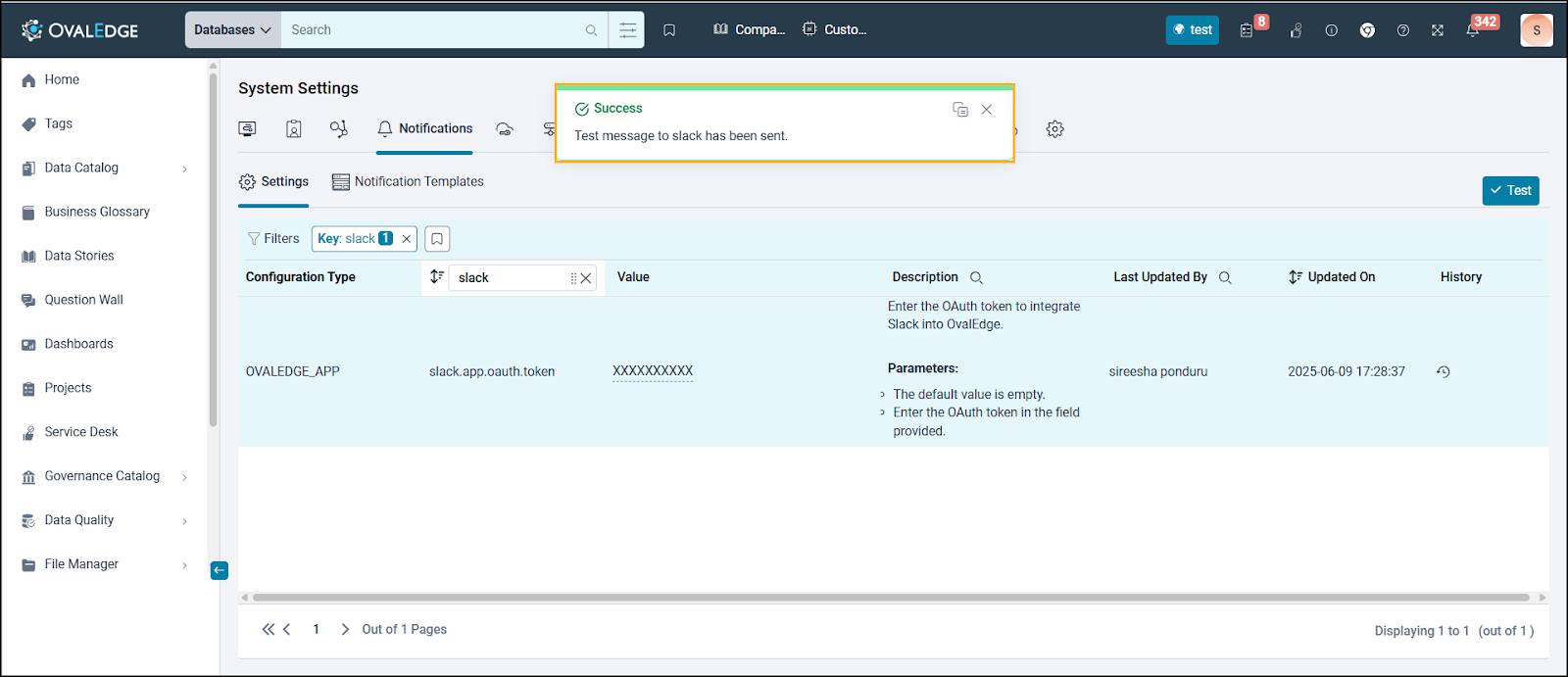This screenshot has width=1568, height=677.
Task: Open the Databases dropdown
Action: coord(232,30)
